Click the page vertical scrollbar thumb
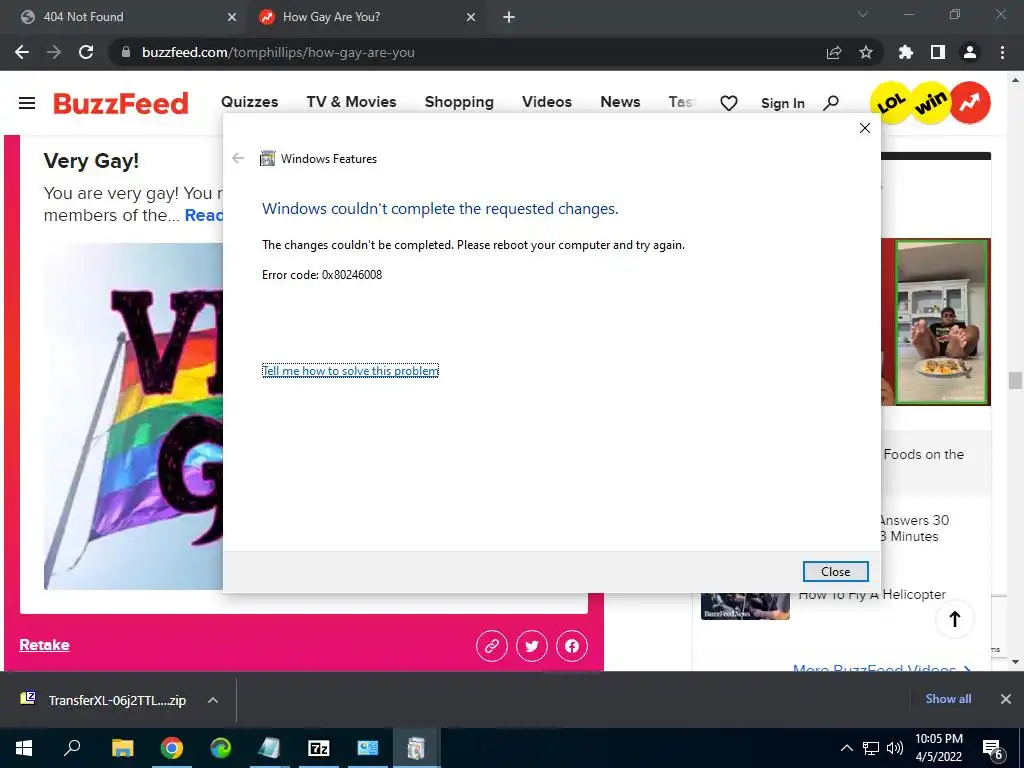 point(1015,380)
